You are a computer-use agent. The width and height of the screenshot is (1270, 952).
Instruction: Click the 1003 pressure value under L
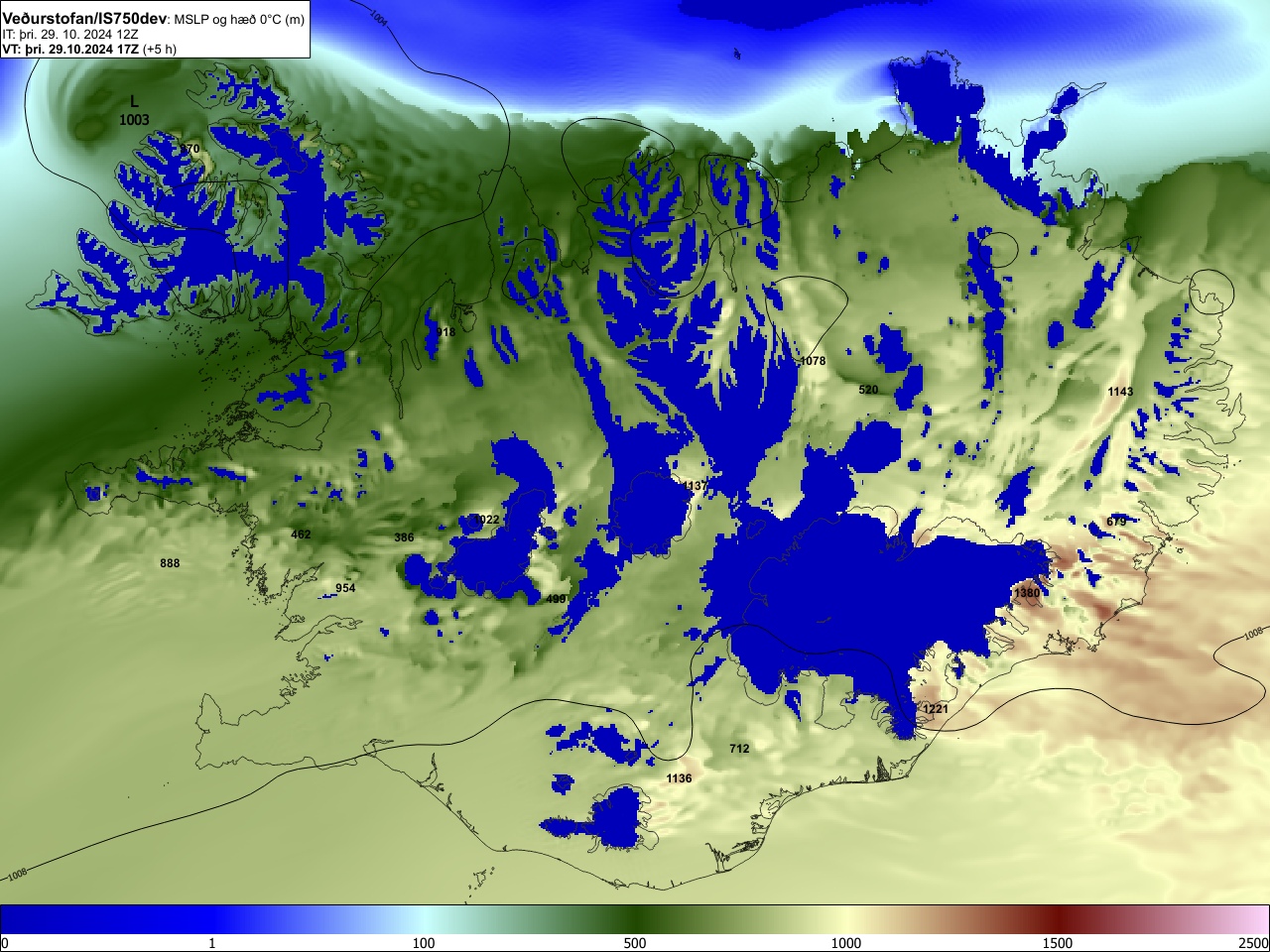pos(134,120)
